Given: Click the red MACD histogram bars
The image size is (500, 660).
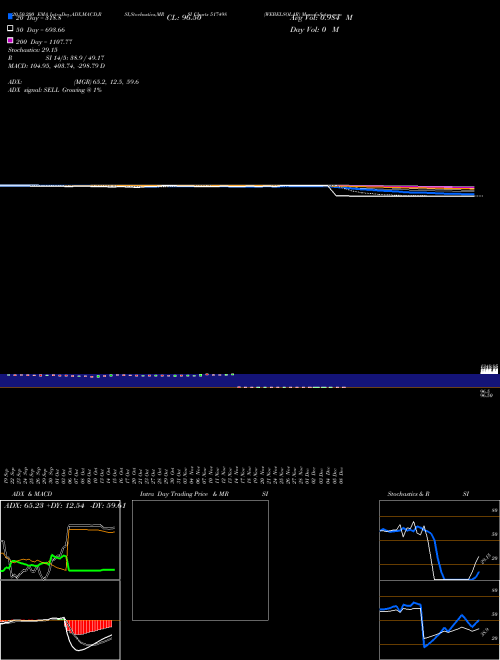Looking at the screenshot, I should pos(89,627).
